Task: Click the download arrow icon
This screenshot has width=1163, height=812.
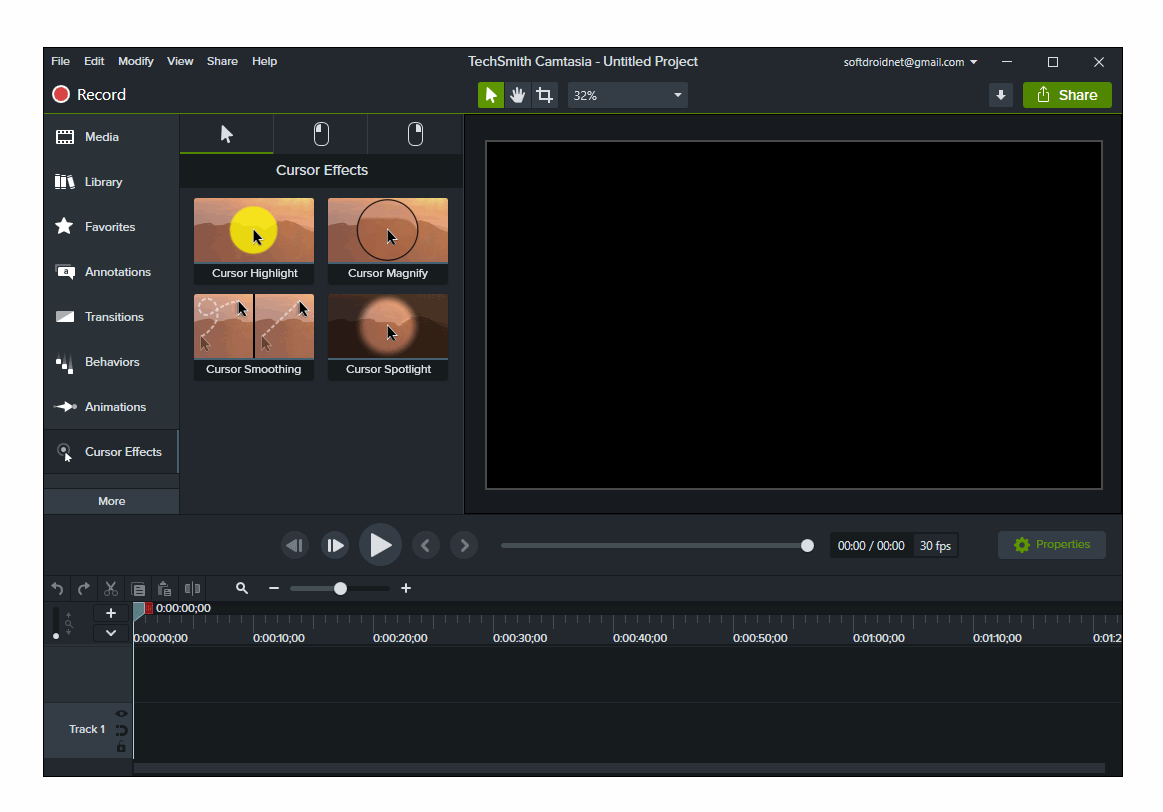Action: tap(1001, 95)
